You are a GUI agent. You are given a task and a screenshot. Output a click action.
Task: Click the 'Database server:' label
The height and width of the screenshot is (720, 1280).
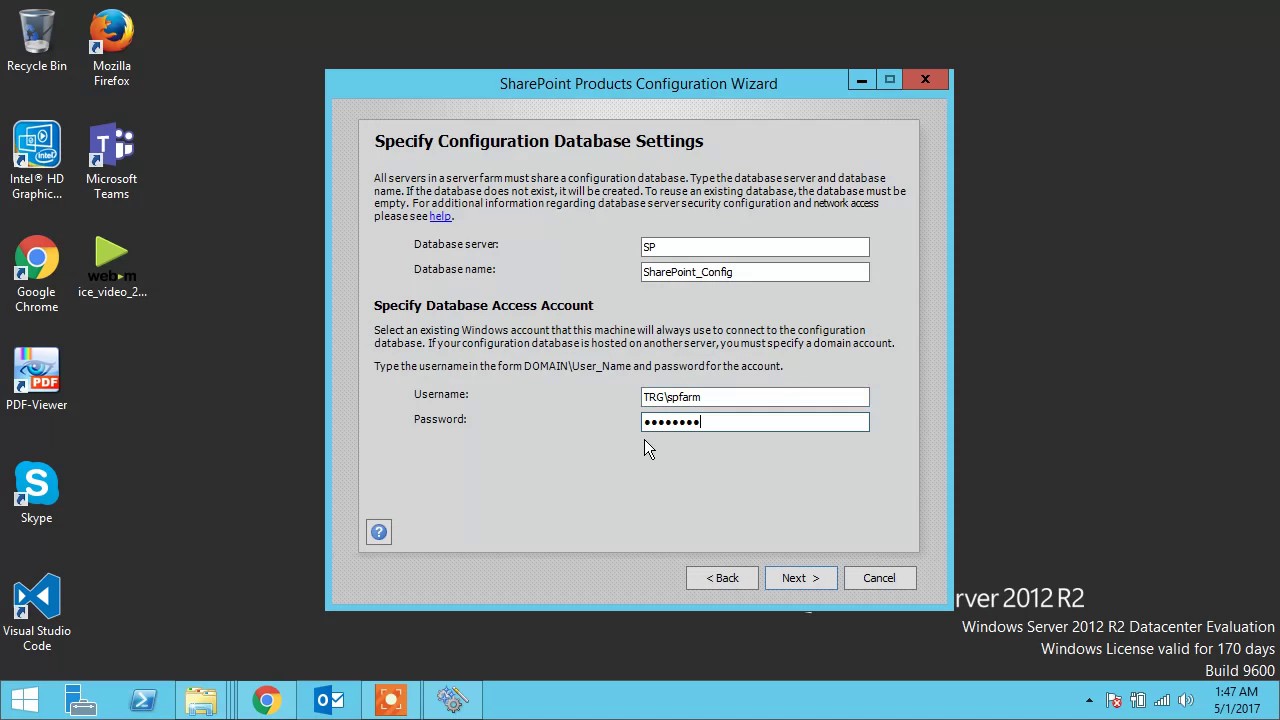[x=456, y=244]
